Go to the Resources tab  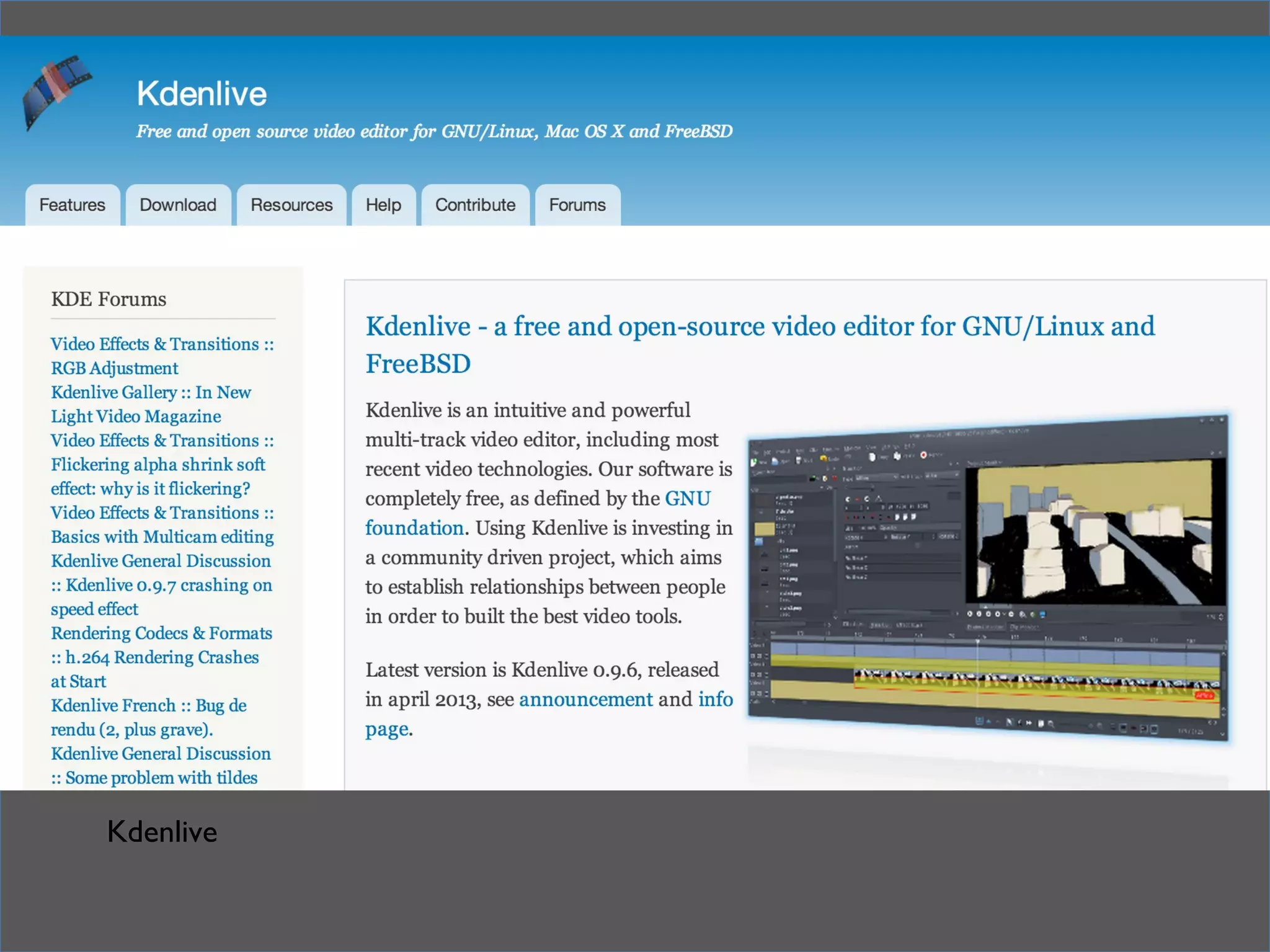291,205
